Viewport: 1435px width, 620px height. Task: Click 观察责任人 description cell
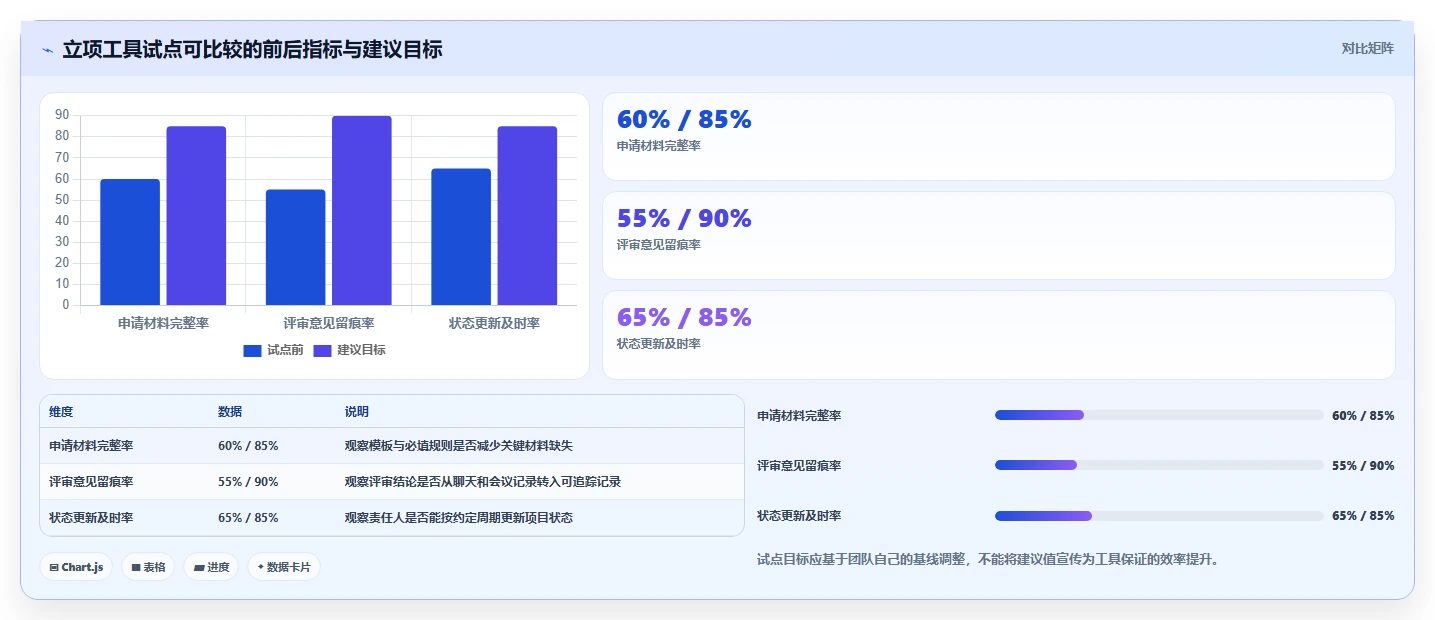[x=459, y=518]
